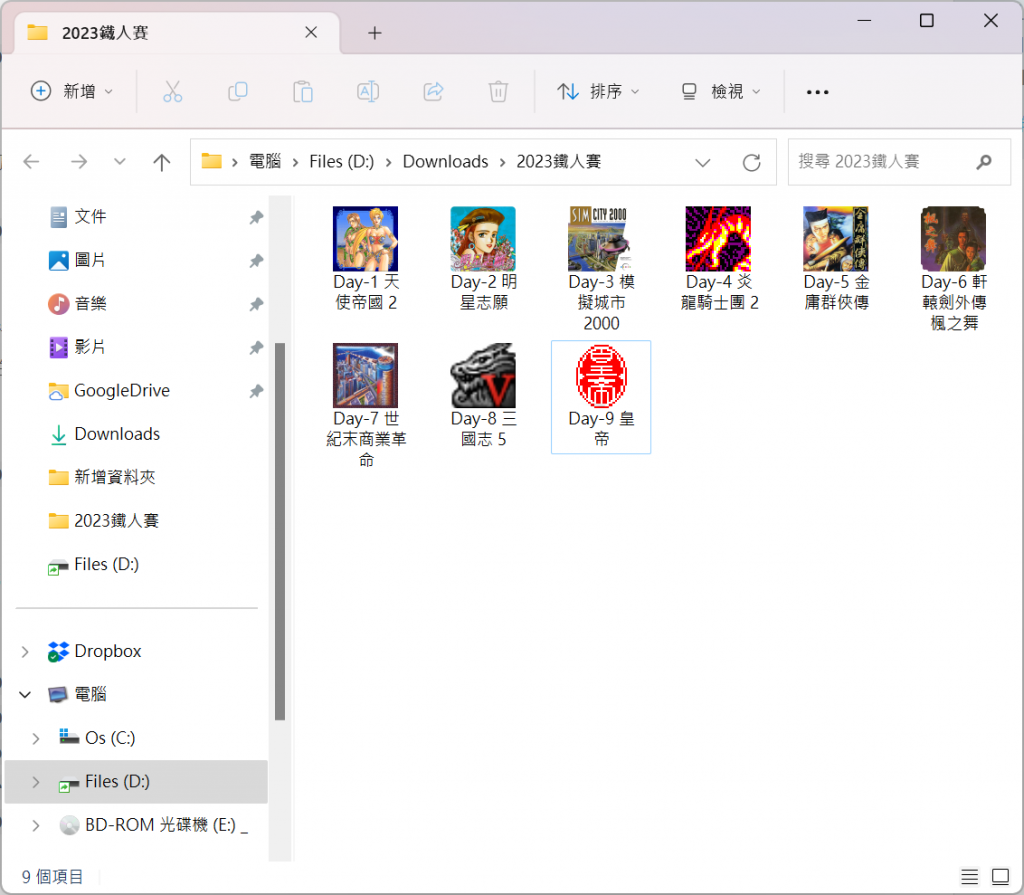Open the 排序 sort dropdown
Image resolution: width=1024 pixels, height=895 pixels.
(x=598, y=91)
